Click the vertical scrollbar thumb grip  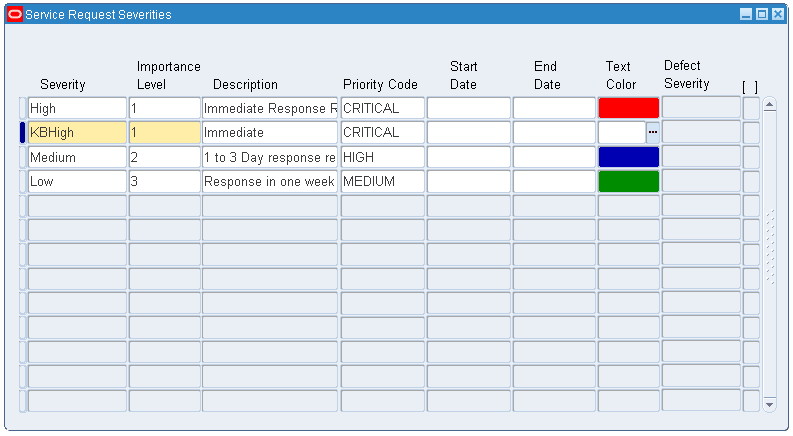[x=770, y=246]
